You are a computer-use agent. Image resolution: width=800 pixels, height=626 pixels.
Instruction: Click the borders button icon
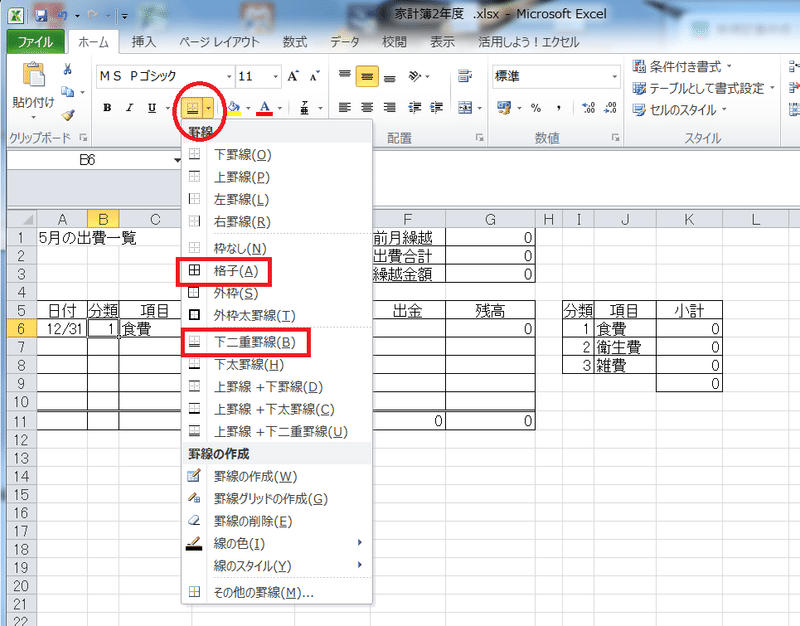pyautogui.click(x=192, y=108)
